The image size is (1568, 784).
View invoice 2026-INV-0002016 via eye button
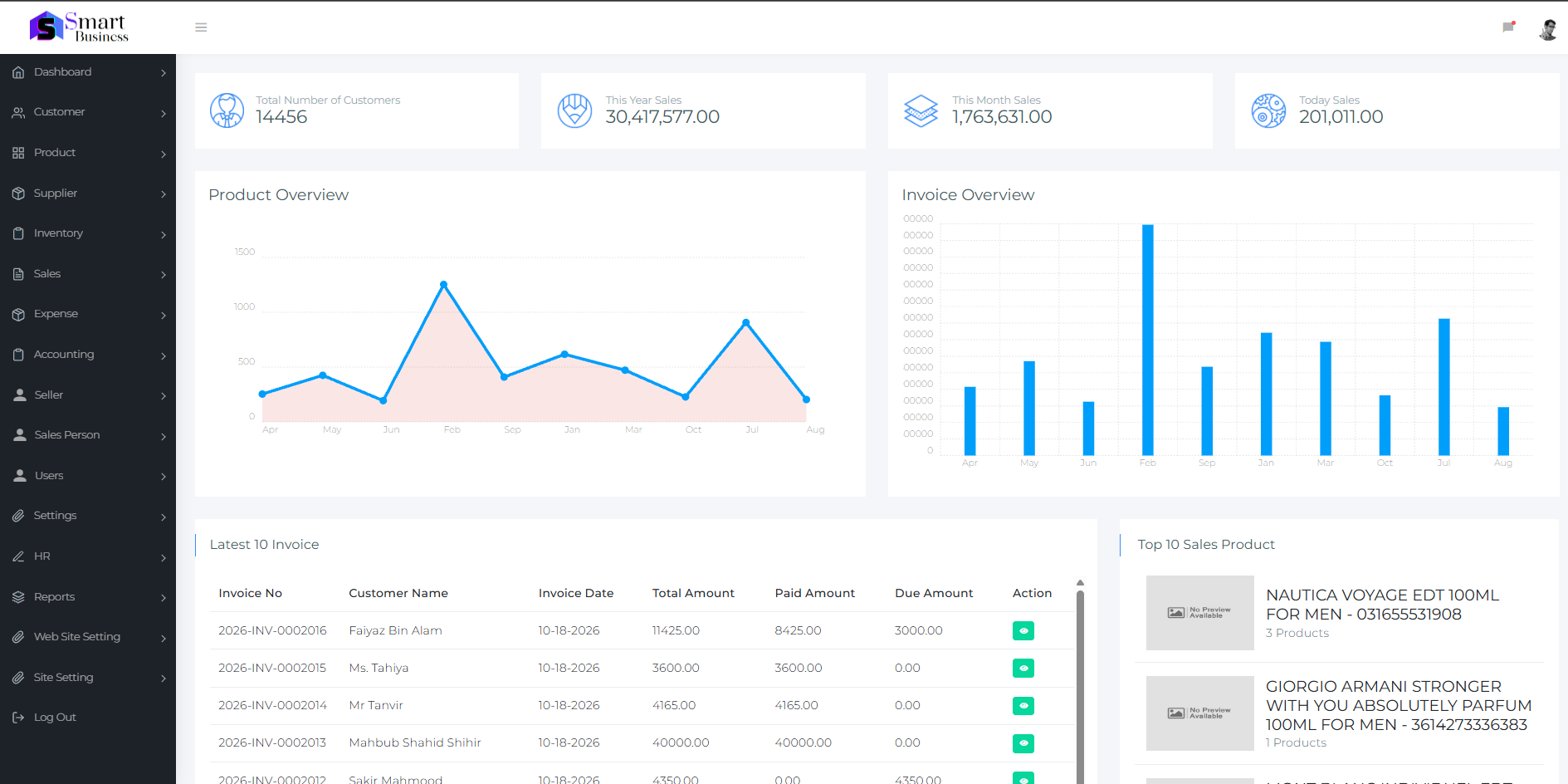coord(1023,631)
